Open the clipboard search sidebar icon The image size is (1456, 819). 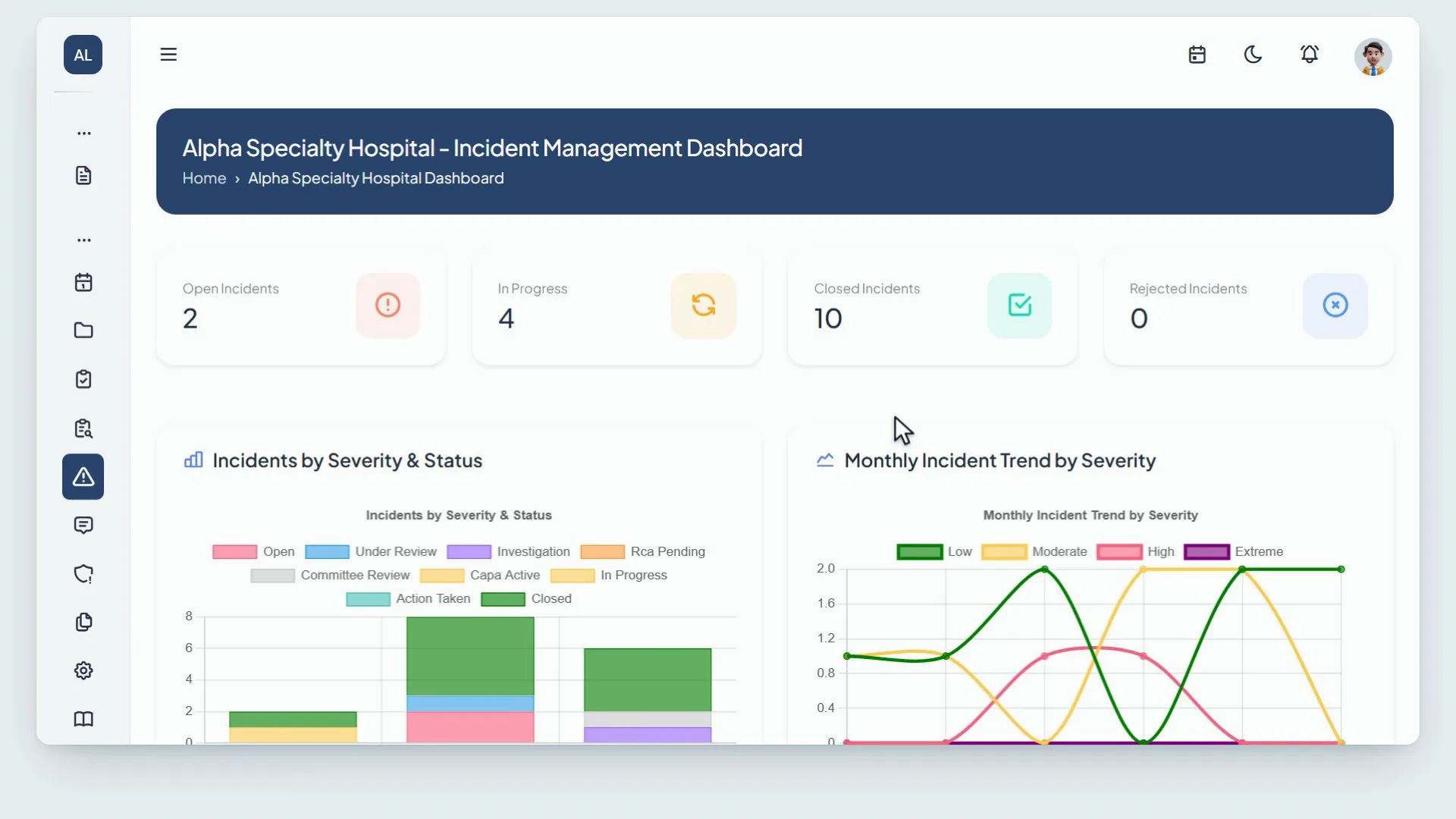click(x=83, y=428)
